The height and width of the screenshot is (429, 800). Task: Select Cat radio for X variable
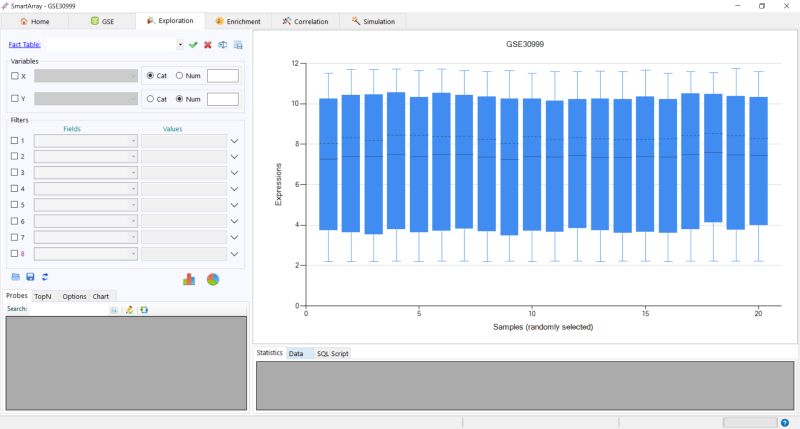click(x=150, y=75)
